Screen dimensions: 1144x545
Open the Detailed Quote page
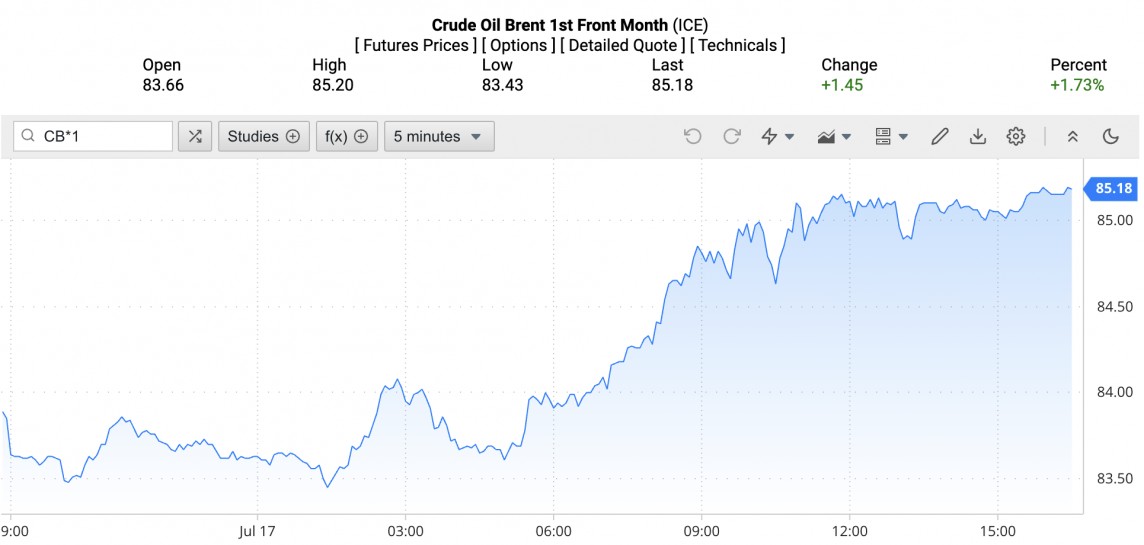(x=622, y=45)
